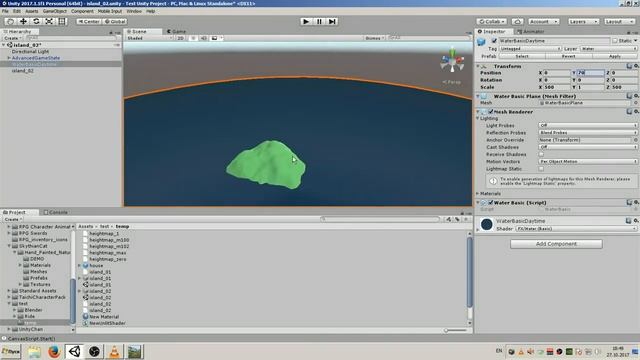Open Unity icon in taskbar

click(x=74, y=351)
